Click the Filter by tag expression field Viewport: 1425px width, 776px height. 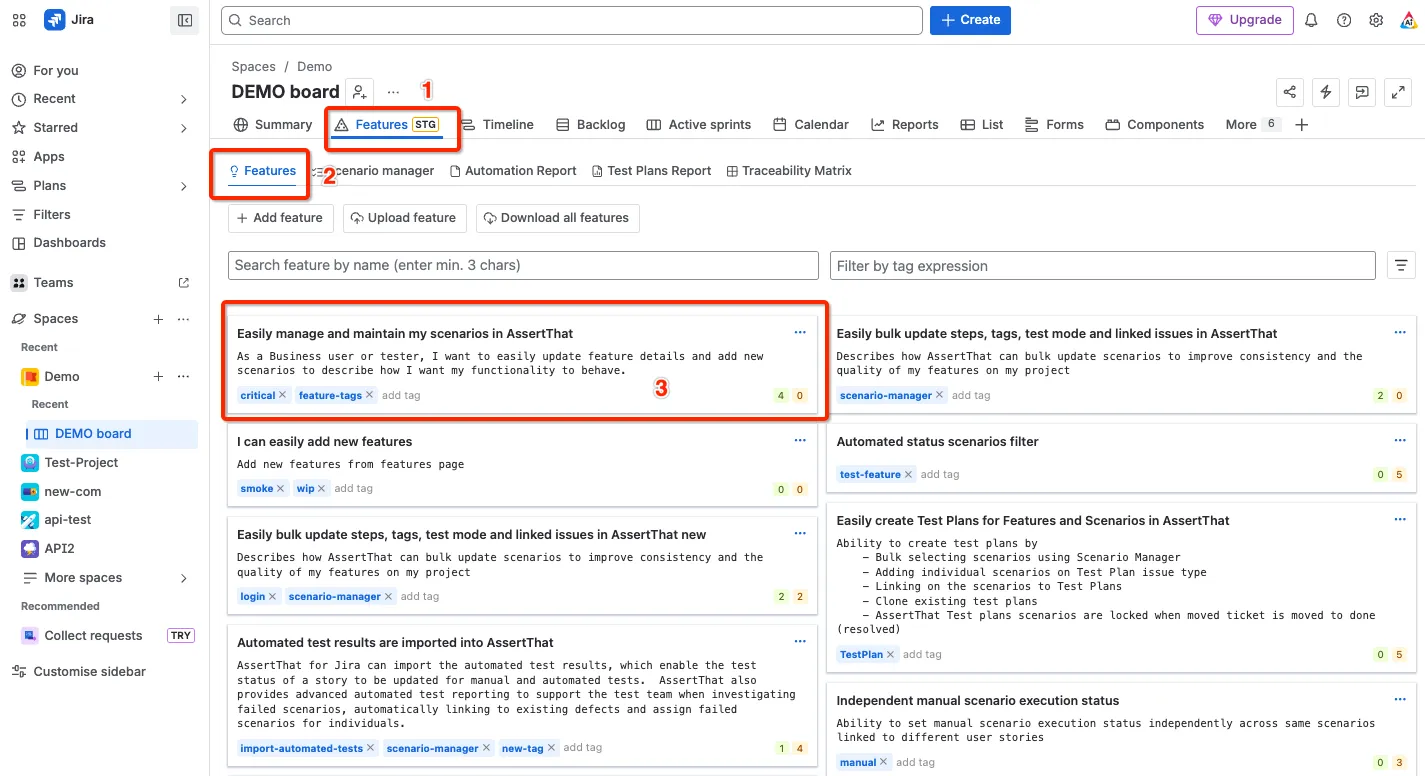pyautogui.click(x=1103, y=265)
